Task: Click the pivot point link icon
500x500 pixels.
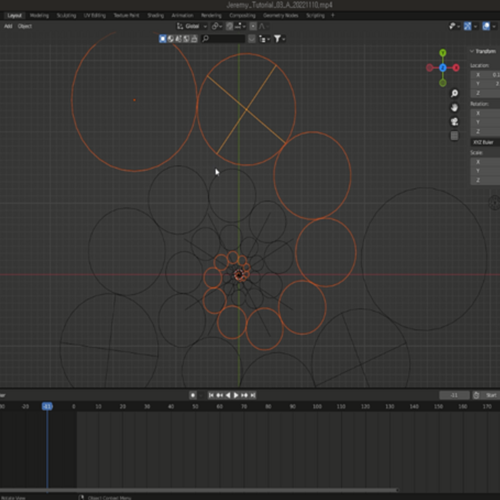Action: click(217, 26)
